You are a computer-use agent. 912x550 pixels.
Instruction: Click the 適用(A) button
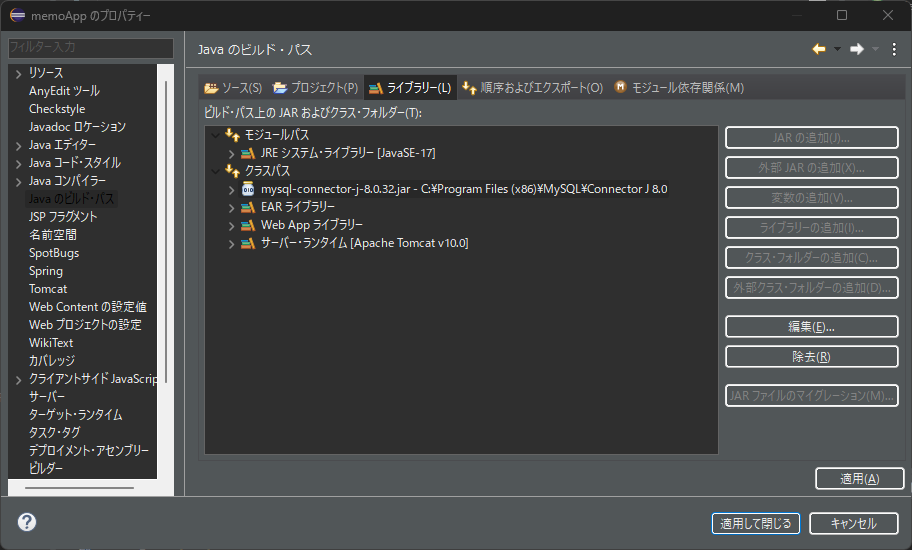pos(860,478)
